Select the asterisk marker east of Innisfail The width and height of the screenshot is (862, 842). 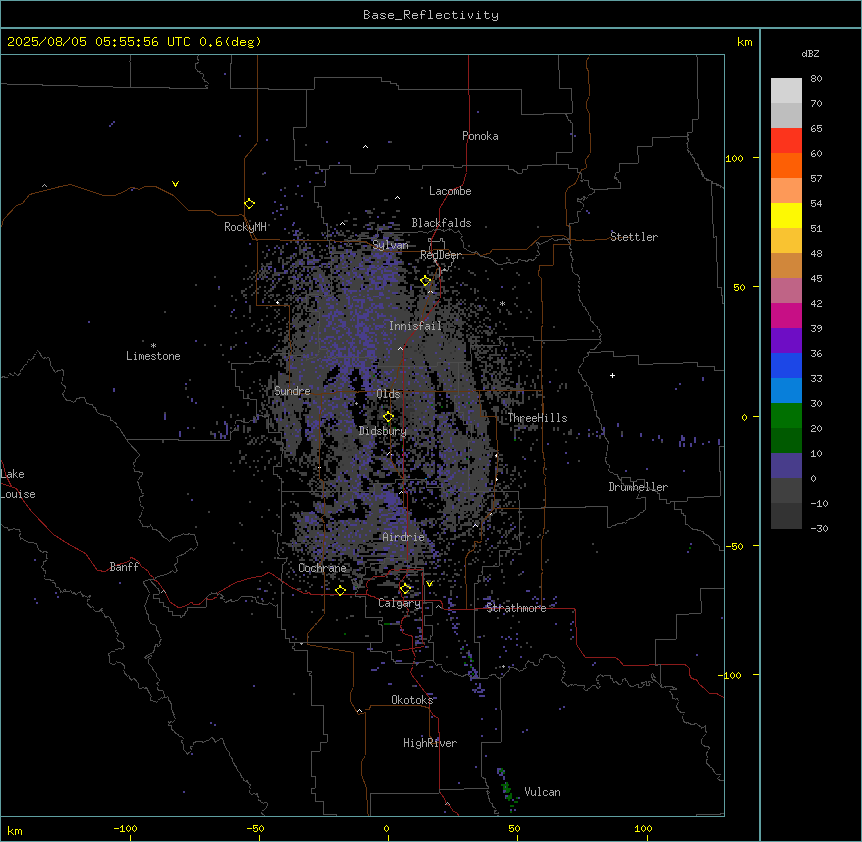tap(502, 304)
